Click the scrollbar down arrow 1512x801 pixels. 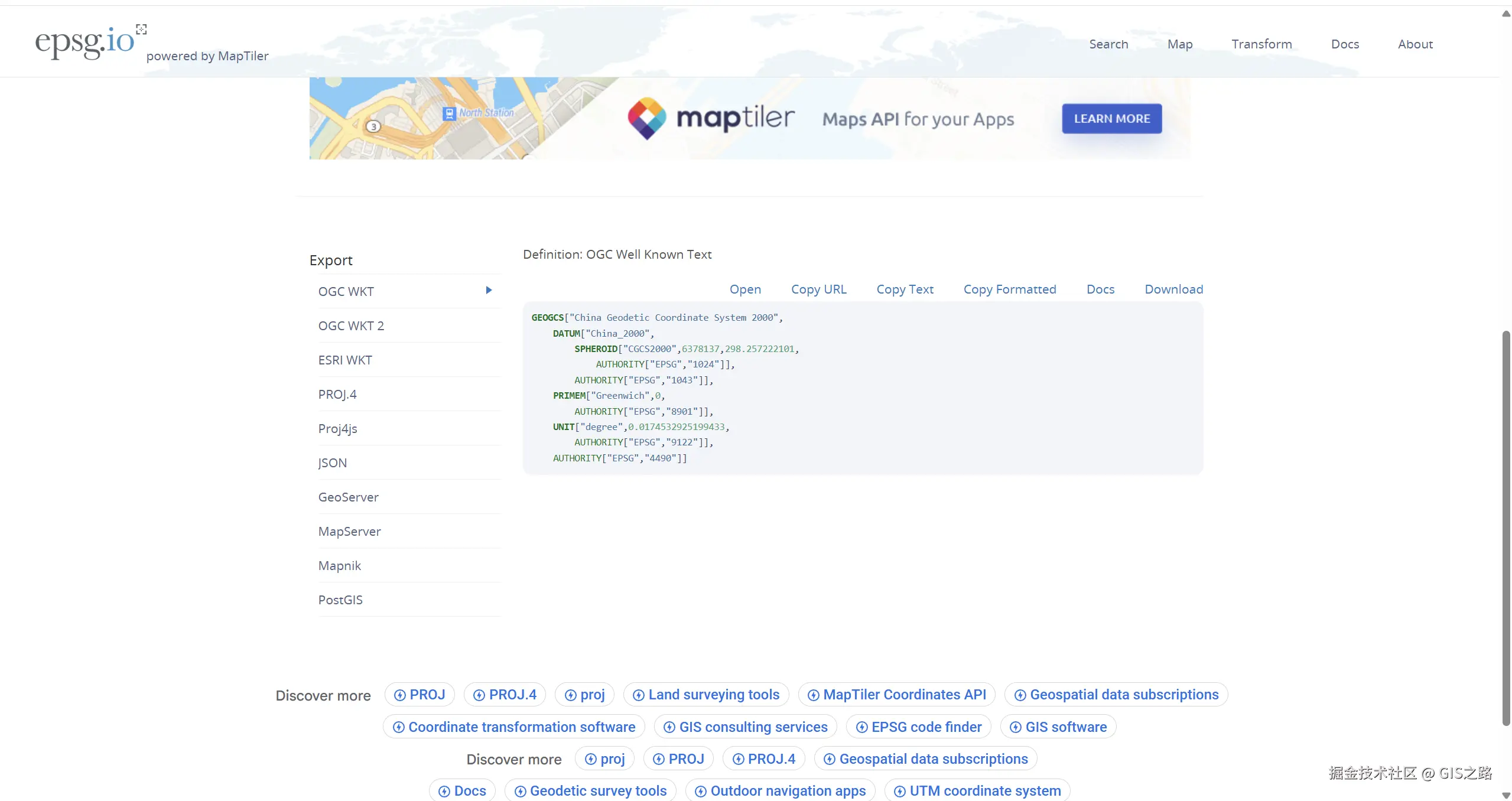[x=1506, y=795]
